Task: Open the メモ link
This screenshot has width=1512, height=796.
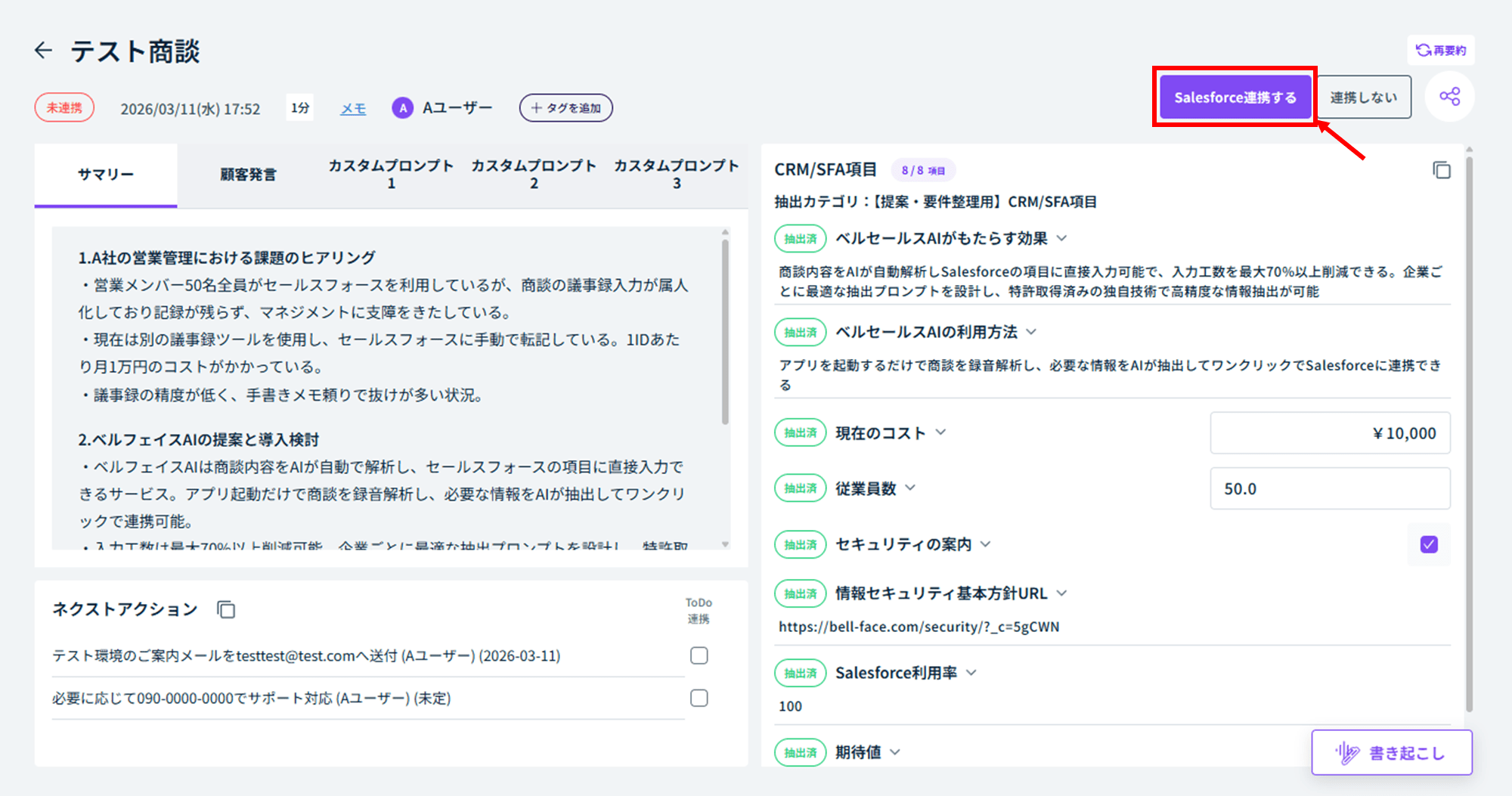Action: (352, 109)
